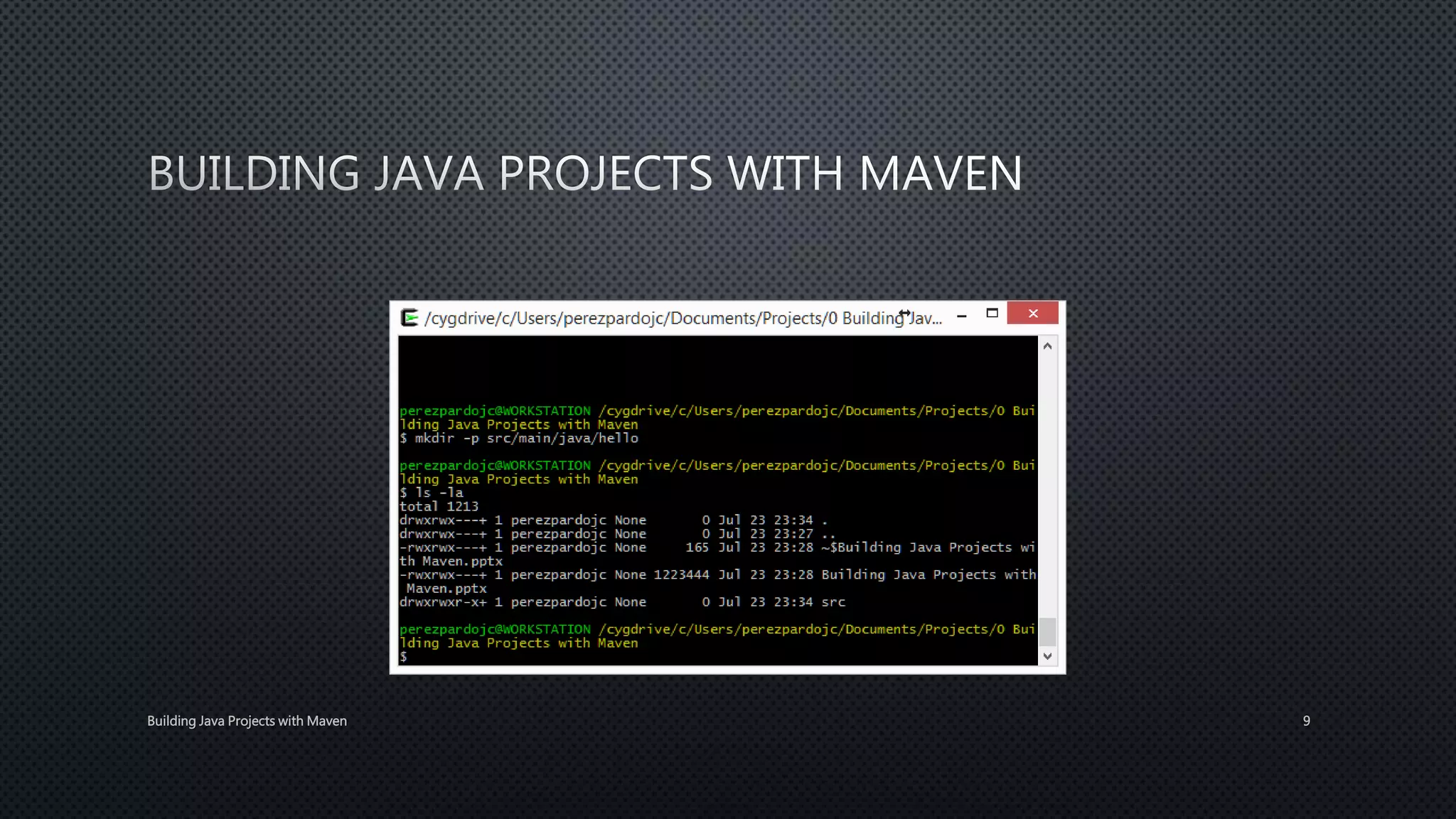This screenshot has width=1456, height=819.
Task: Click the 'src' directory listing row
Action: tap(623, 602)
